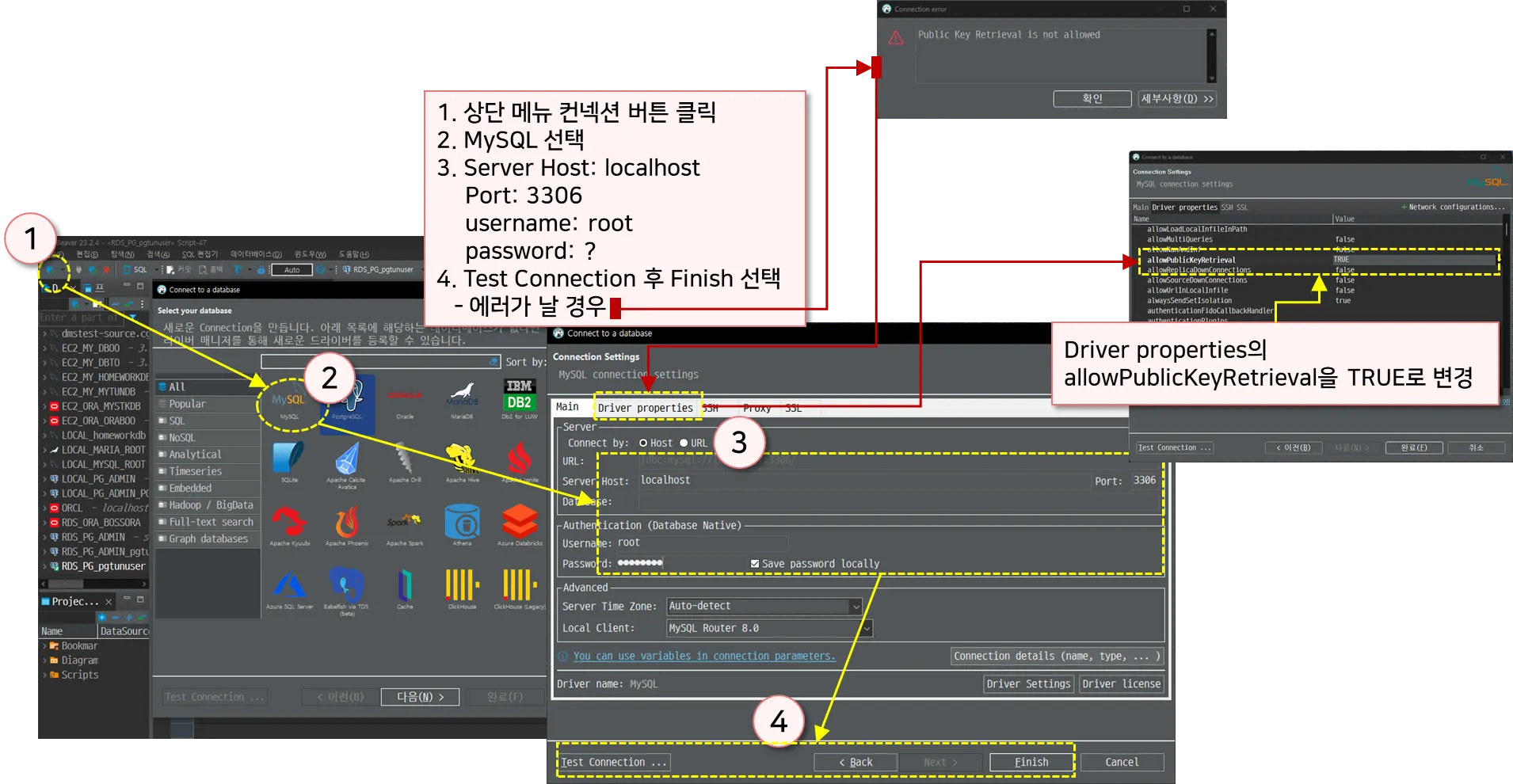Select the Cache driver icon

[405, 589]
